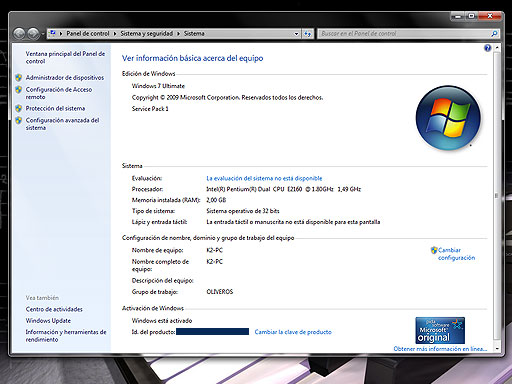The height and width of the screenshot is (384, 512).
Task: Click shield icon beside 'Configuración de Acceso remoto'
Action: (19, 89)
